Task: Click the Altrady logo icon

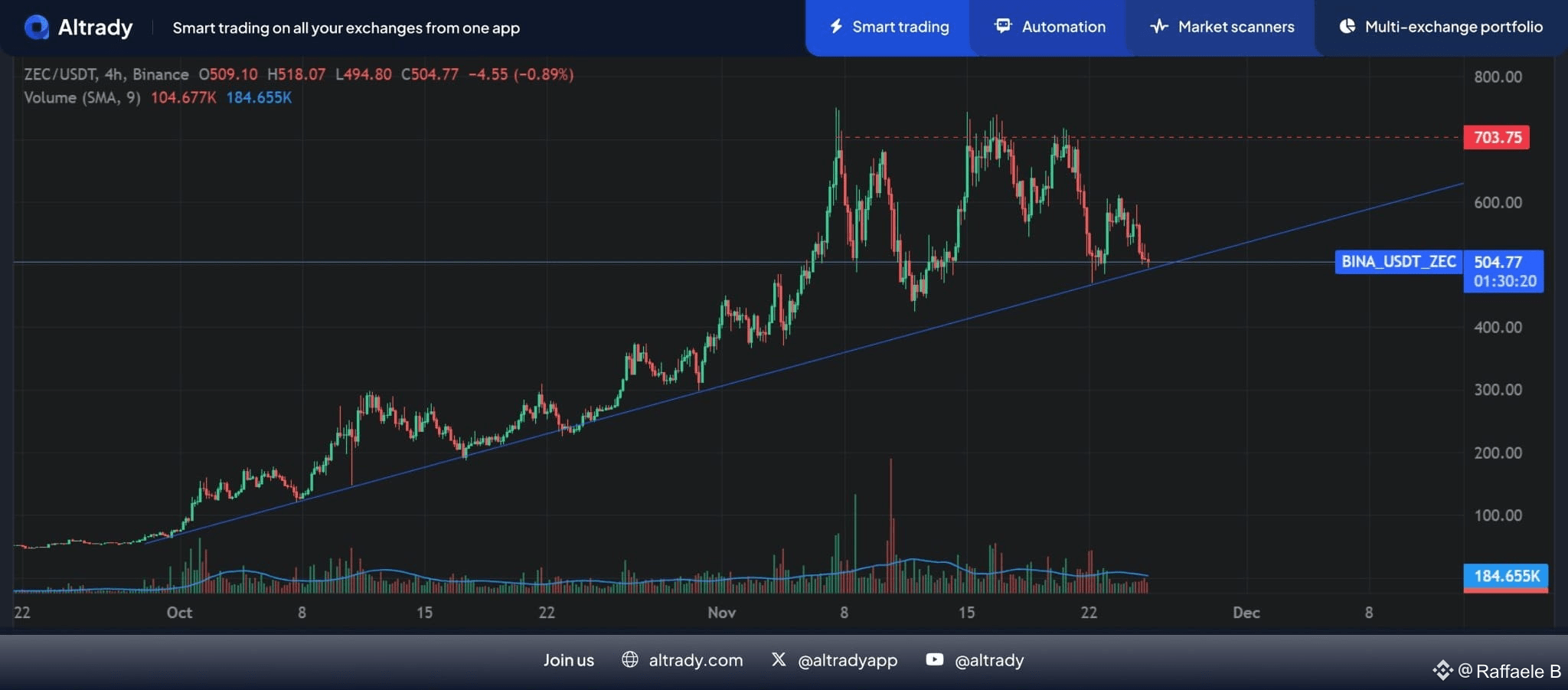Action: click(x=37, y=28)
